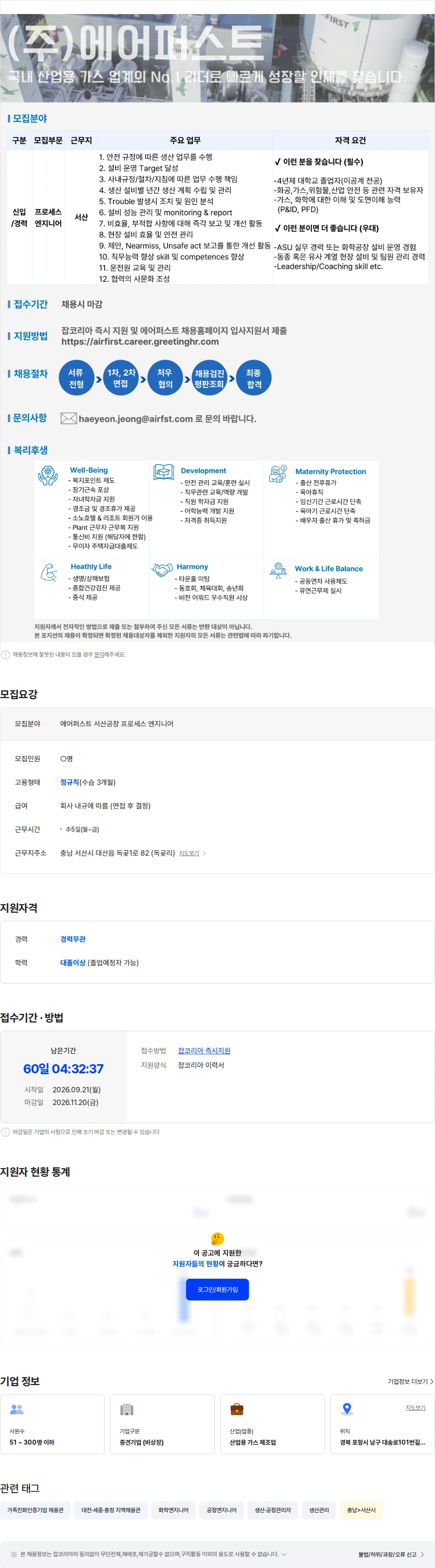Click the Work & Life Balance icon
435x1568 pixels.
pos(278,570)
